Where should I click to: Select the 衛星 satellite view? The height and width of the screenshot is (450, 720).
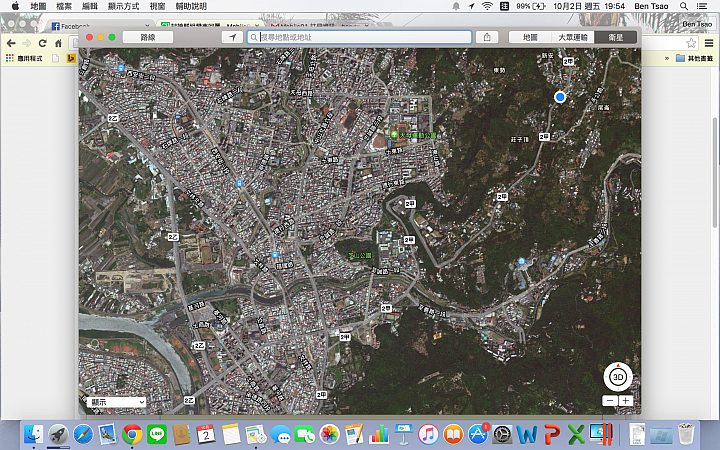[x=616, y=37]
